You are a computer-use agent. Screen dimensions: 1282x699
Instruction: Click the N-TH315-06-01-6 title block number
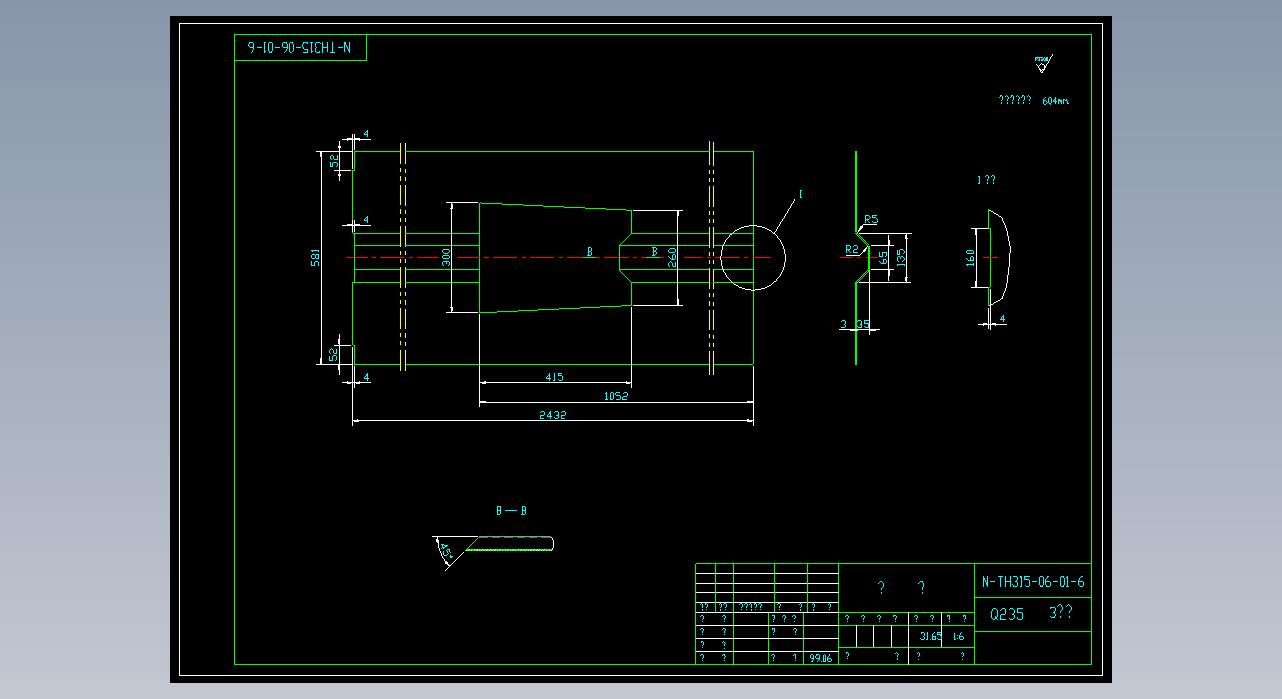coord(1032,582)
